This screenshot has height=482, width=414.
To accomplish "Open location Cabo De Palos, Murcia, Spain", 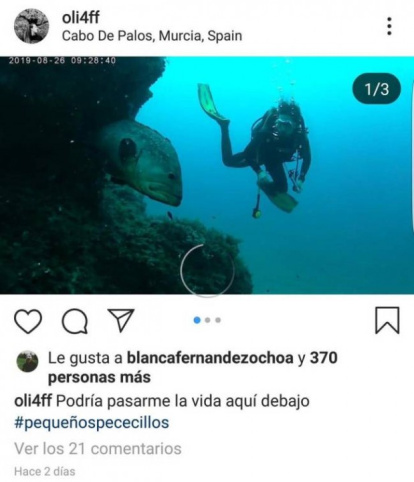I will [x=152, y=36].
